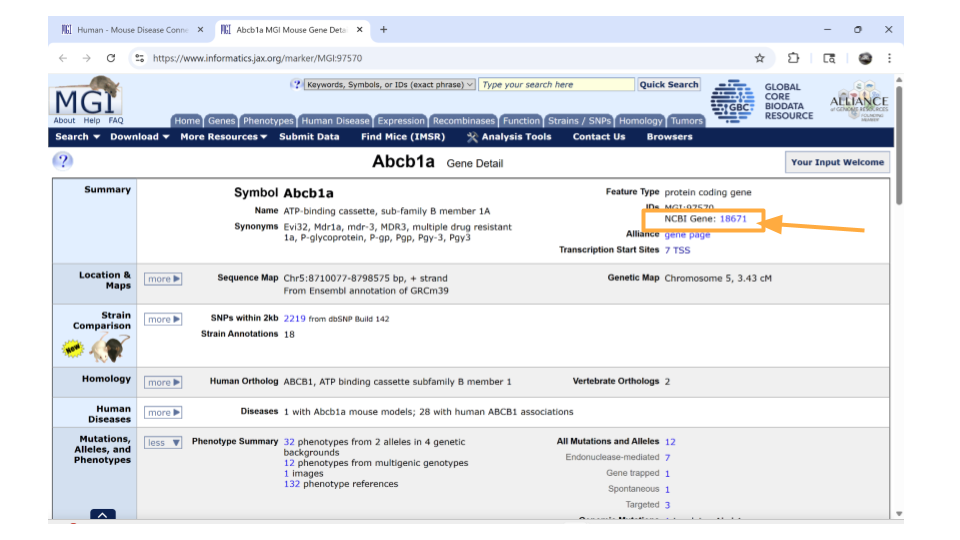
Task: Open the Tumors navigation tab
Action: click(x=686, y=121)
